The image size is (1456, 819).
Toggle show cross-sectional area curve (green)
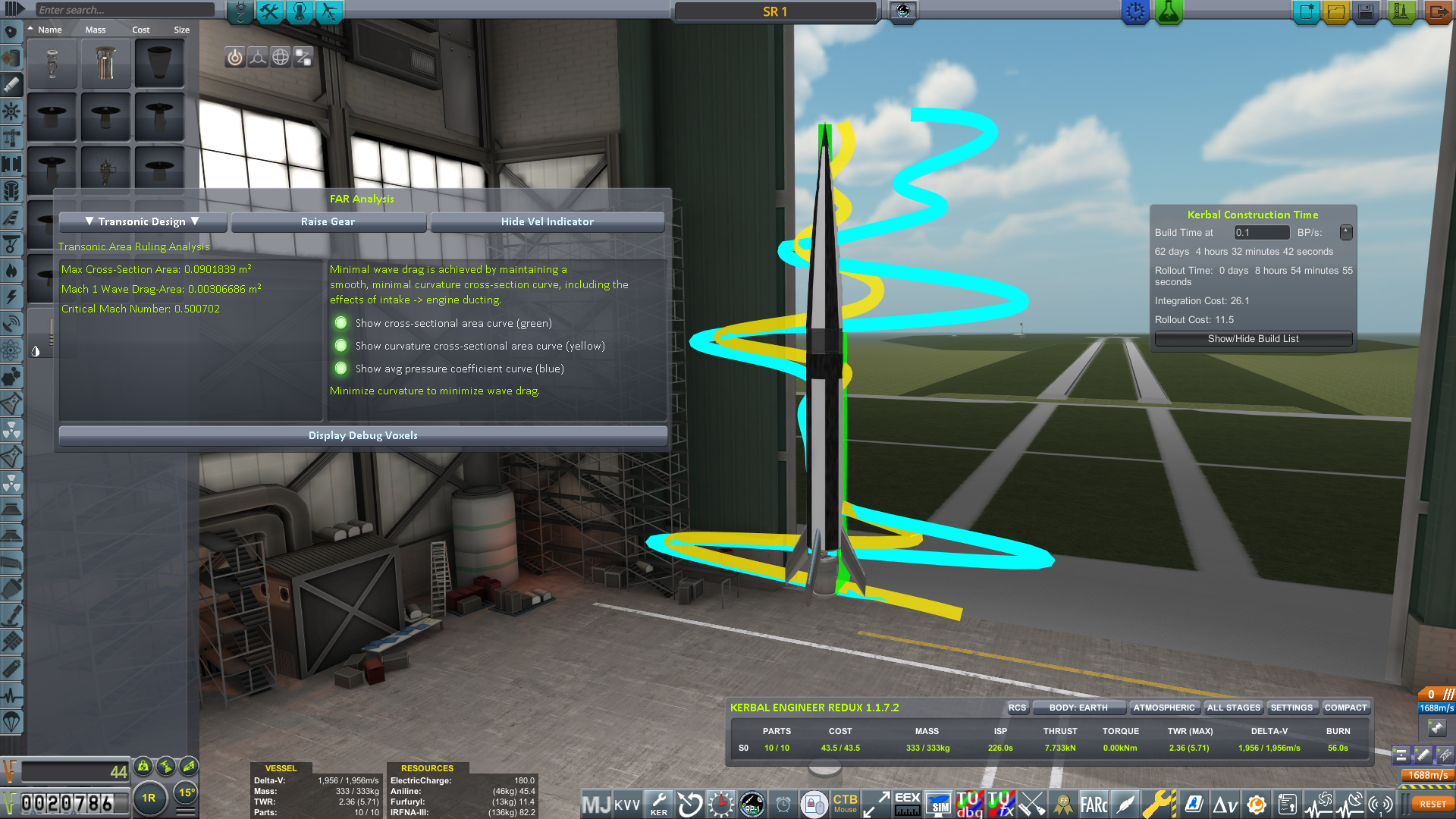point(341,323)
